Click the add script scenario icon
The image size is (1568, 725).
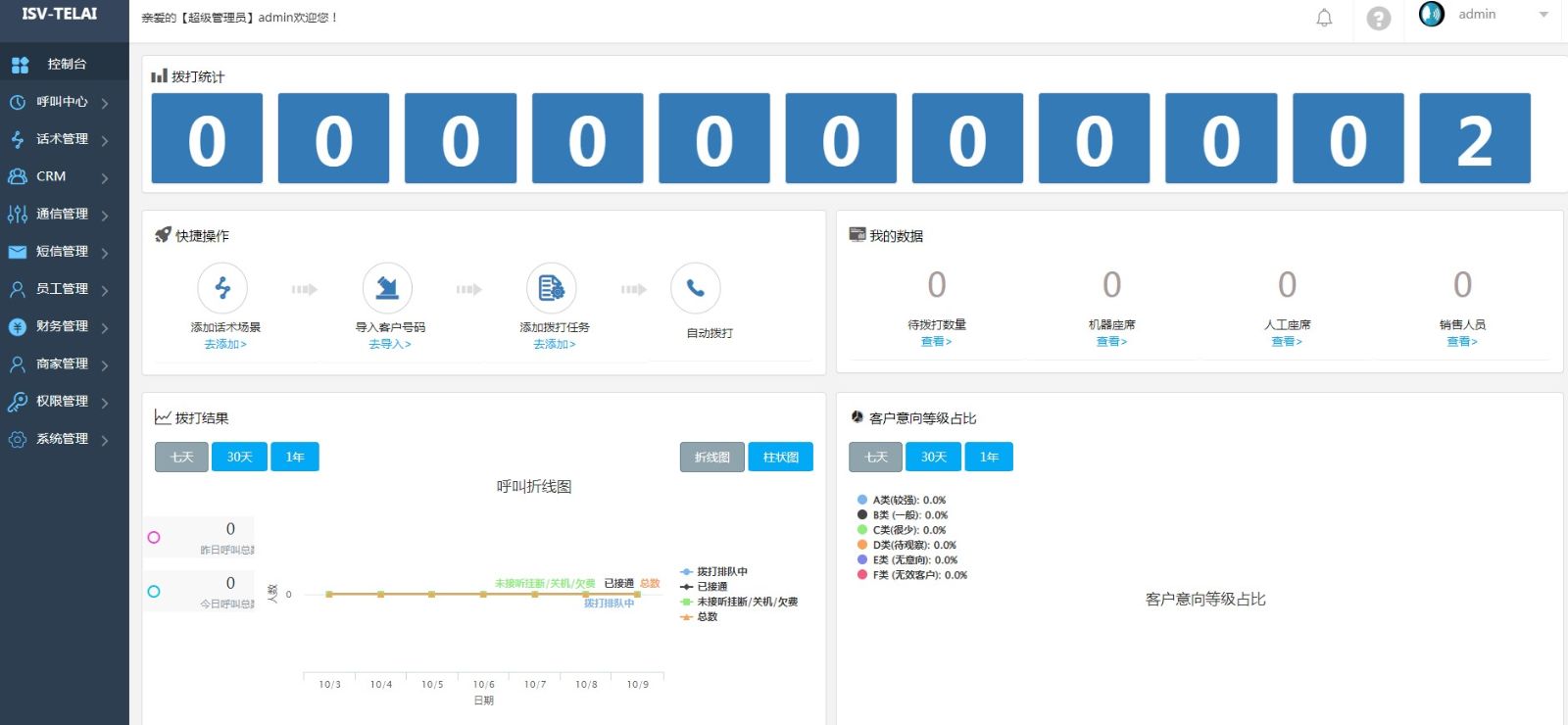coord(222,288)
